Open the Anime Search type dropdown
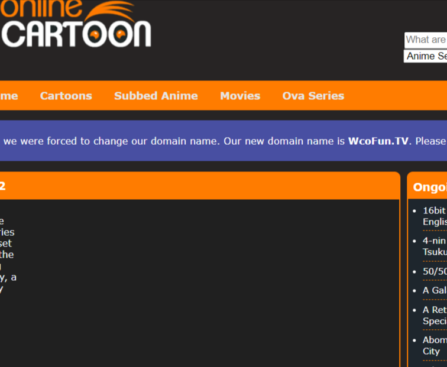The height and width of the screenshot is (367, 447). pyautogui.click(x=426, y=56)
